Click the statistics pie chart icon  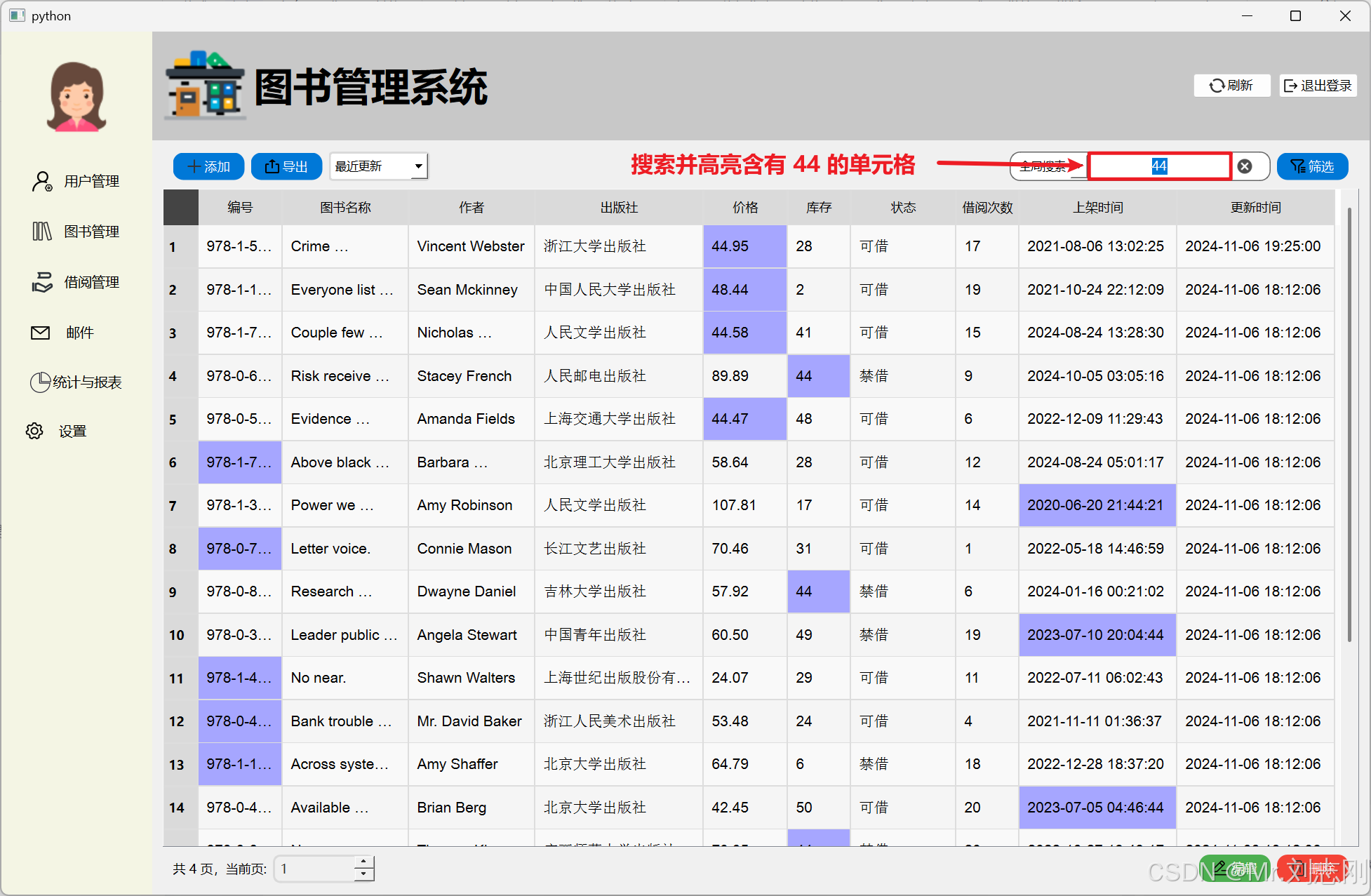click(x=40, y=382)
